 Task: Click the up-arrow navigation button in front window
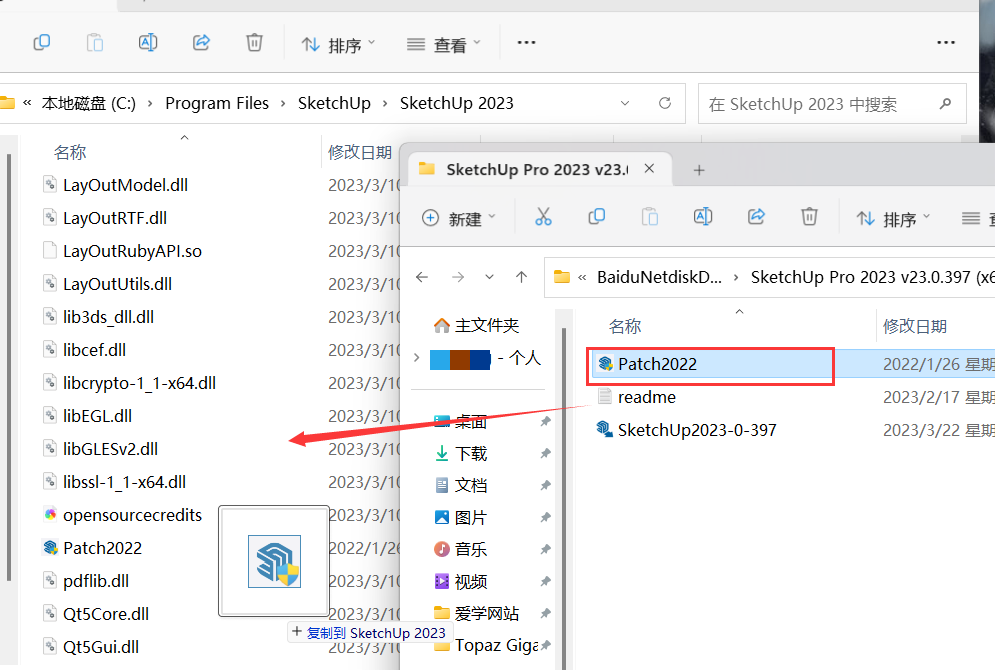521,277
